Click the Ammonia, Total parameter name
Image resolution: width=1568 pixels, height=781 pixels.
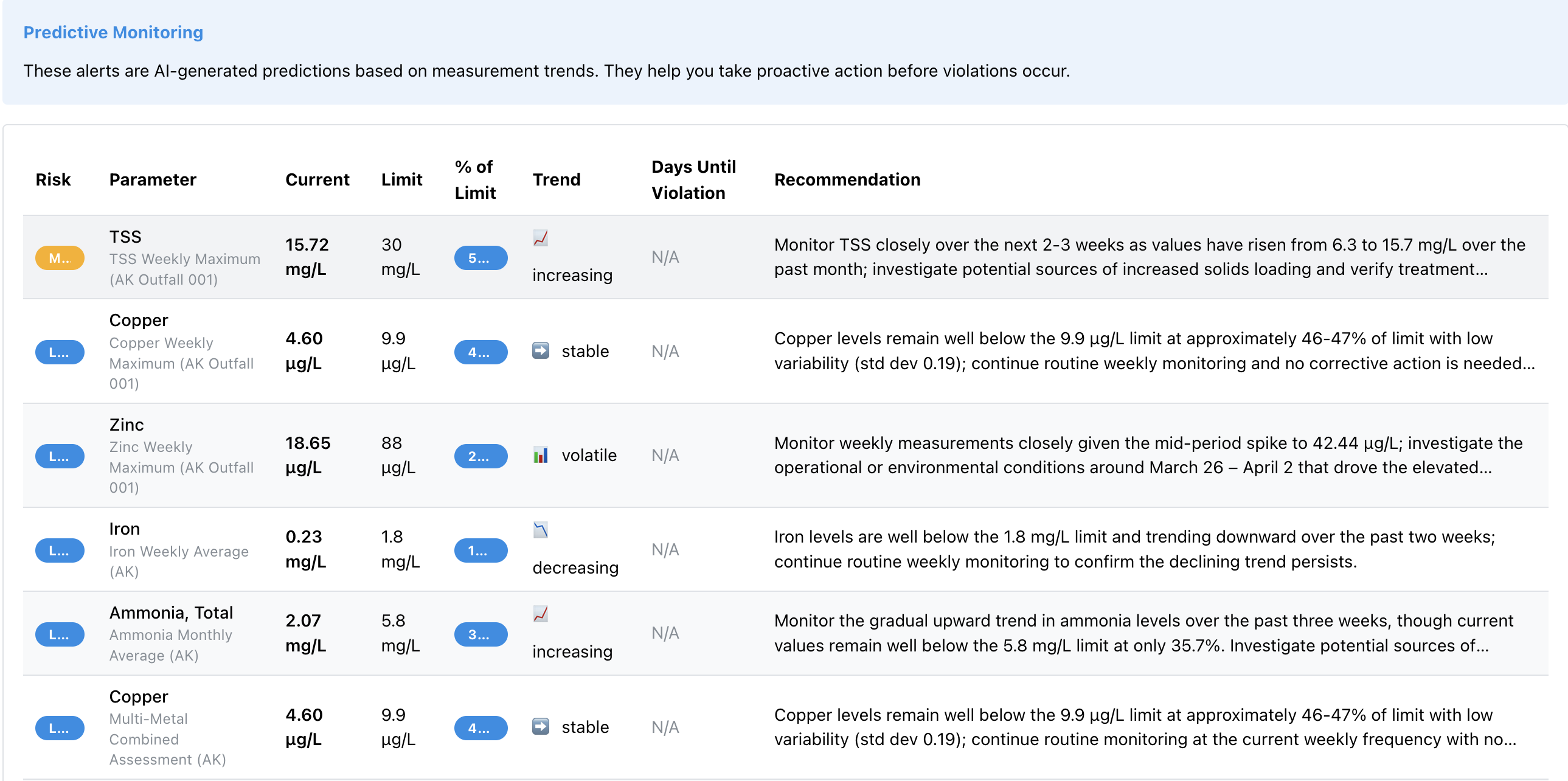171,613
